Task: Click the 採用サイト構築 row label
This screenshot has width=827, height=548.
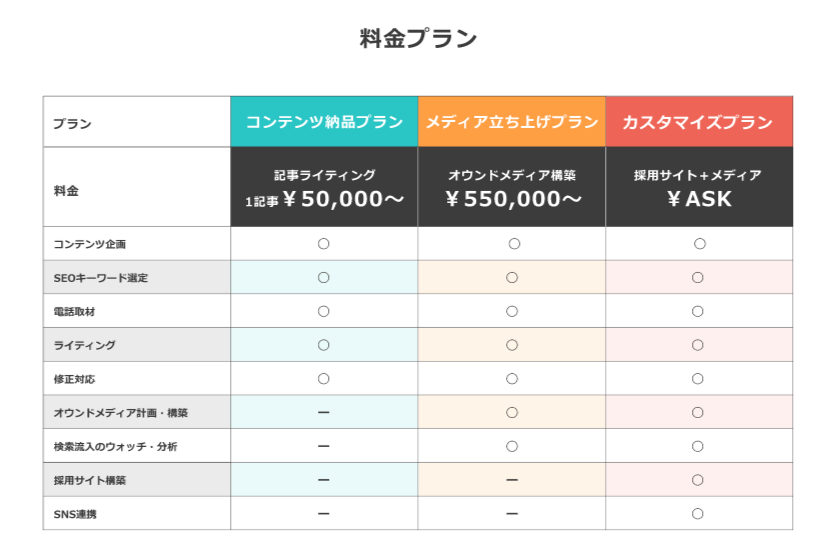Action: [90, 480]
